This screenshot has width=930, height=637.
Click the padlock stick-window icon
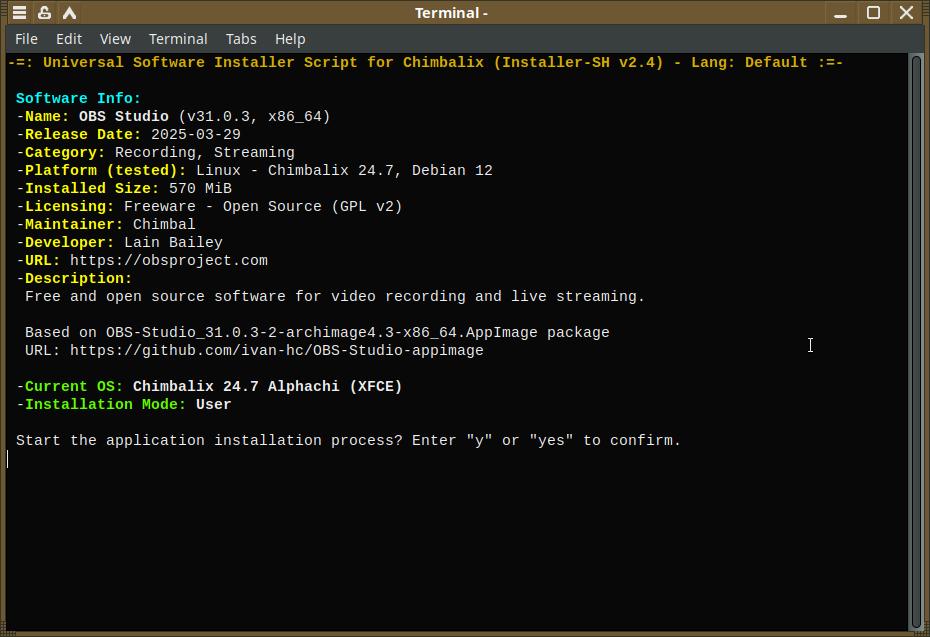click(x=44, y=13)
